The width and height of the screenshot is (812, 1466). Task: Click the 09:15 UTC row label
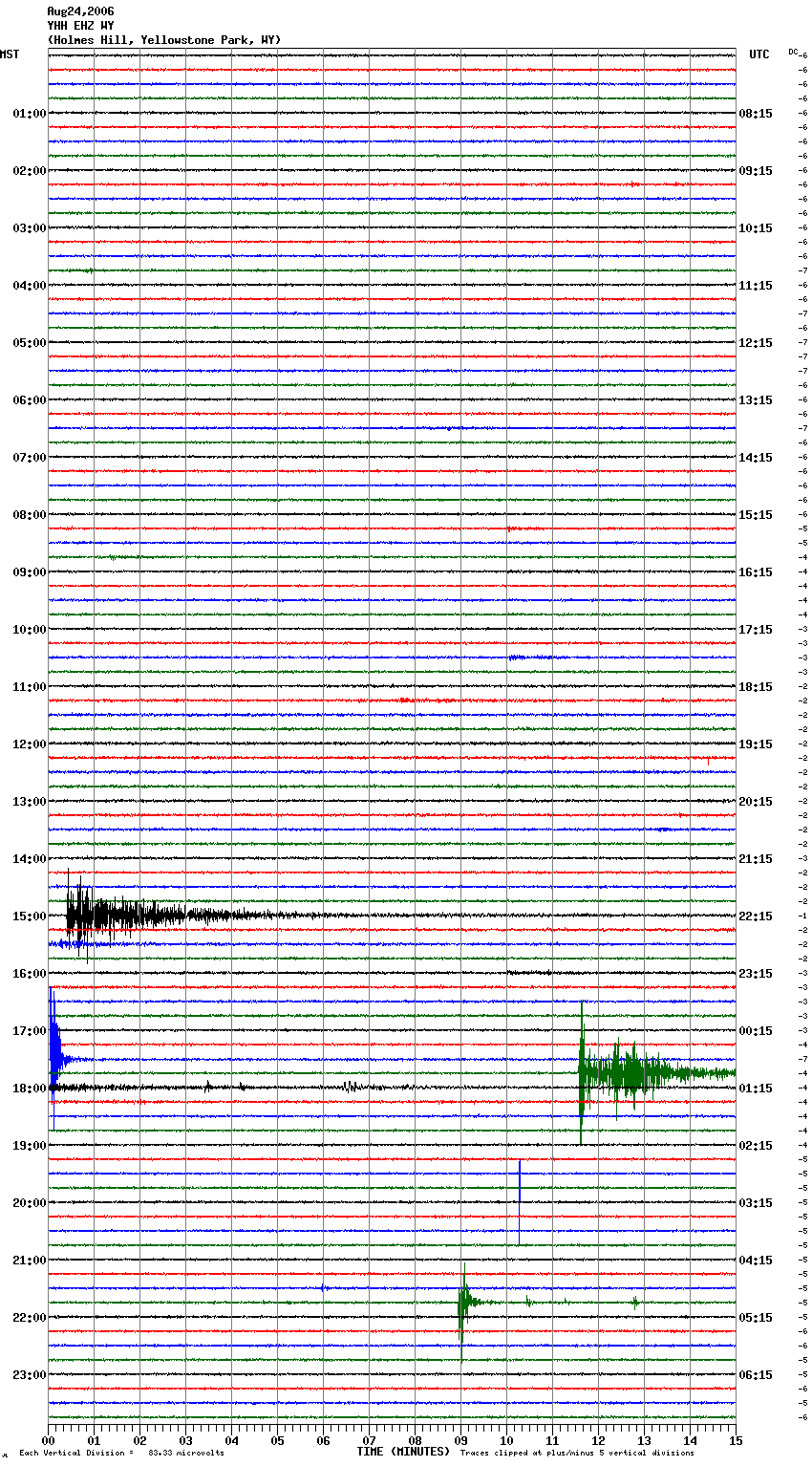(756, 171)
